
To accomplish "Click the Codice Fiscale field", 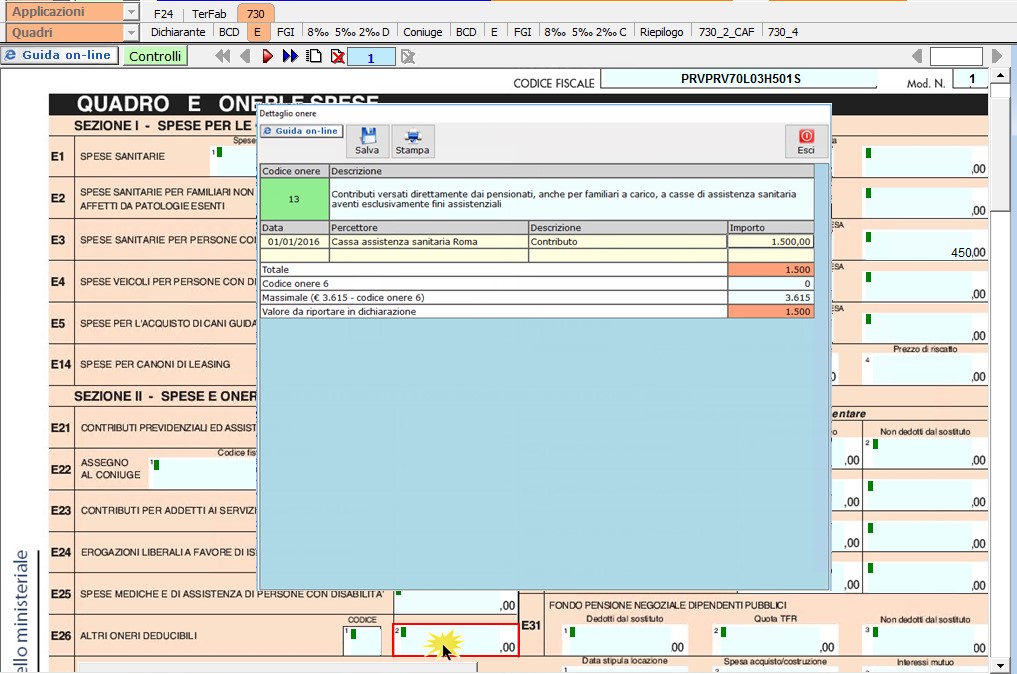I will 739,78.
